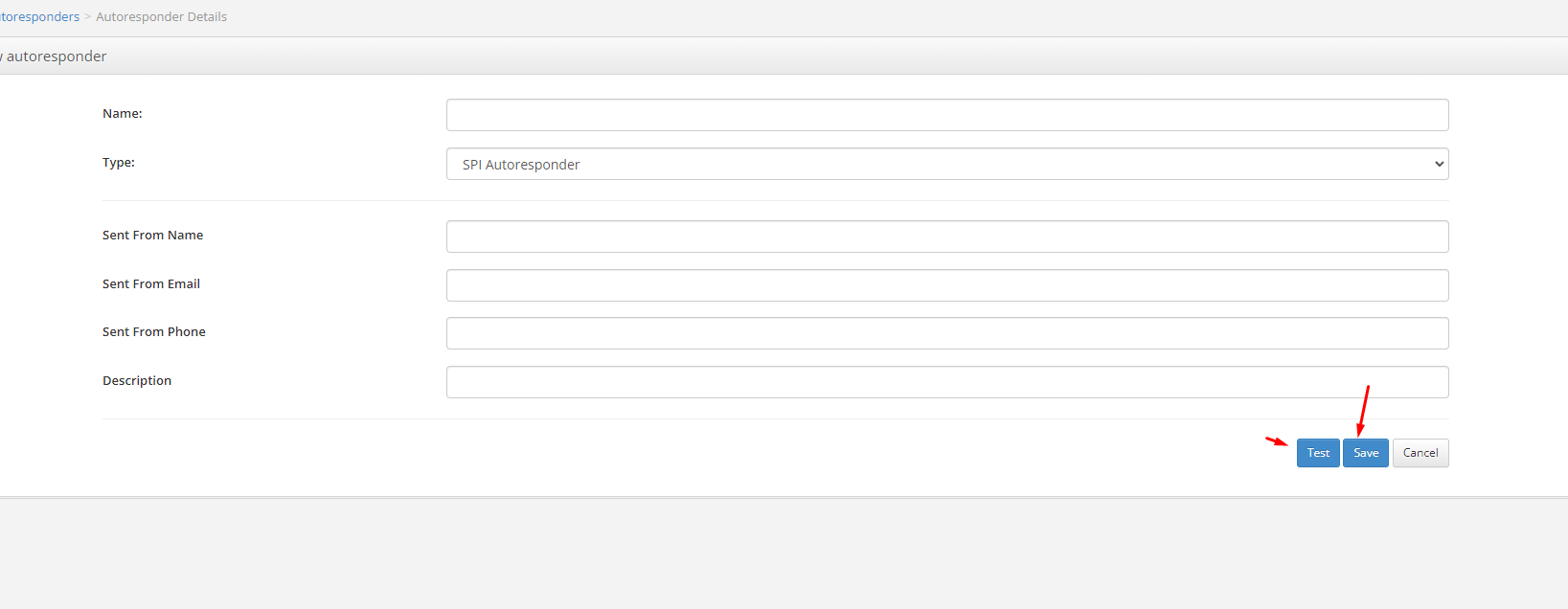Focus the Name input field
This screenshot has width=1568, height=609.
coord(947,115)
